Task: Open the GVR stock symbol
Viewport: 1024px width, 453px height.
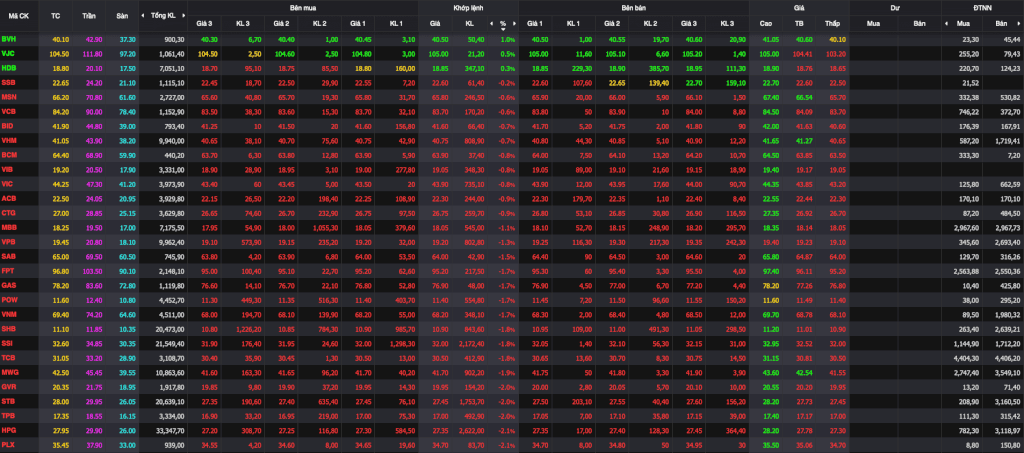Action: click(x=9, y=386)
